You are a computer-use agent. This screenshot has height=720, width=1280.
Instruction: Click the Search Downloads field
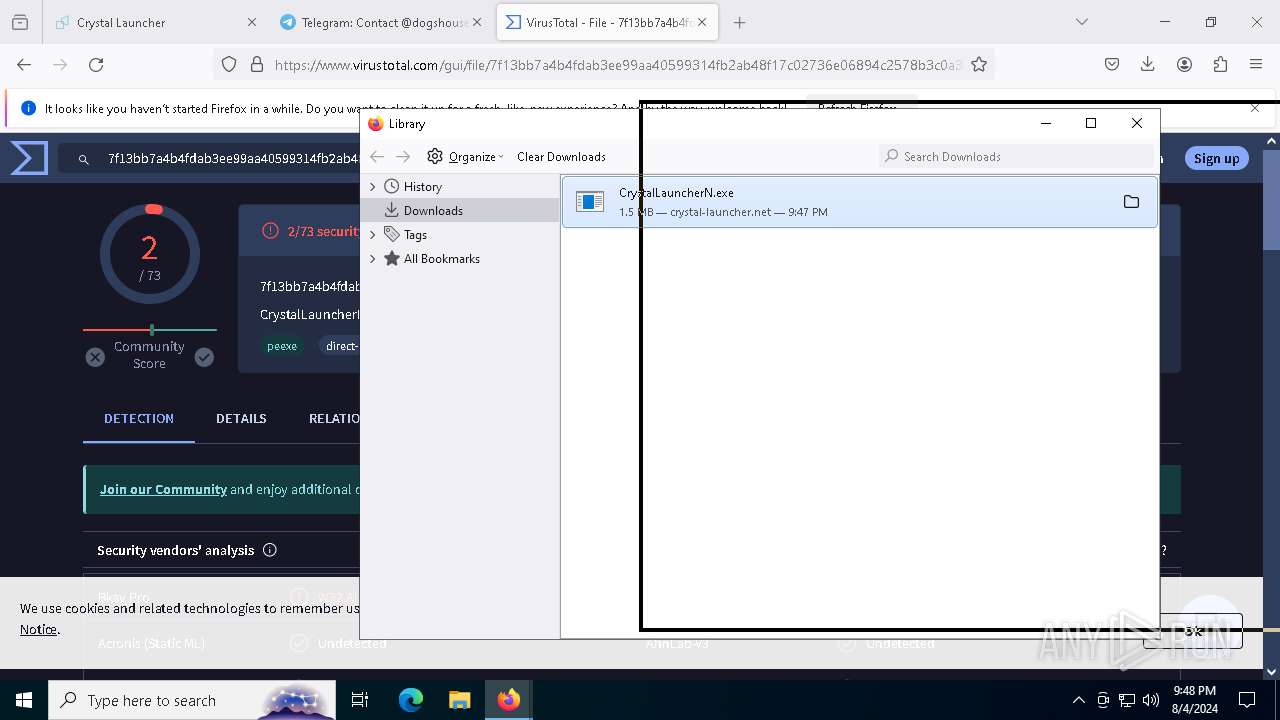(x=1016, y=156)
